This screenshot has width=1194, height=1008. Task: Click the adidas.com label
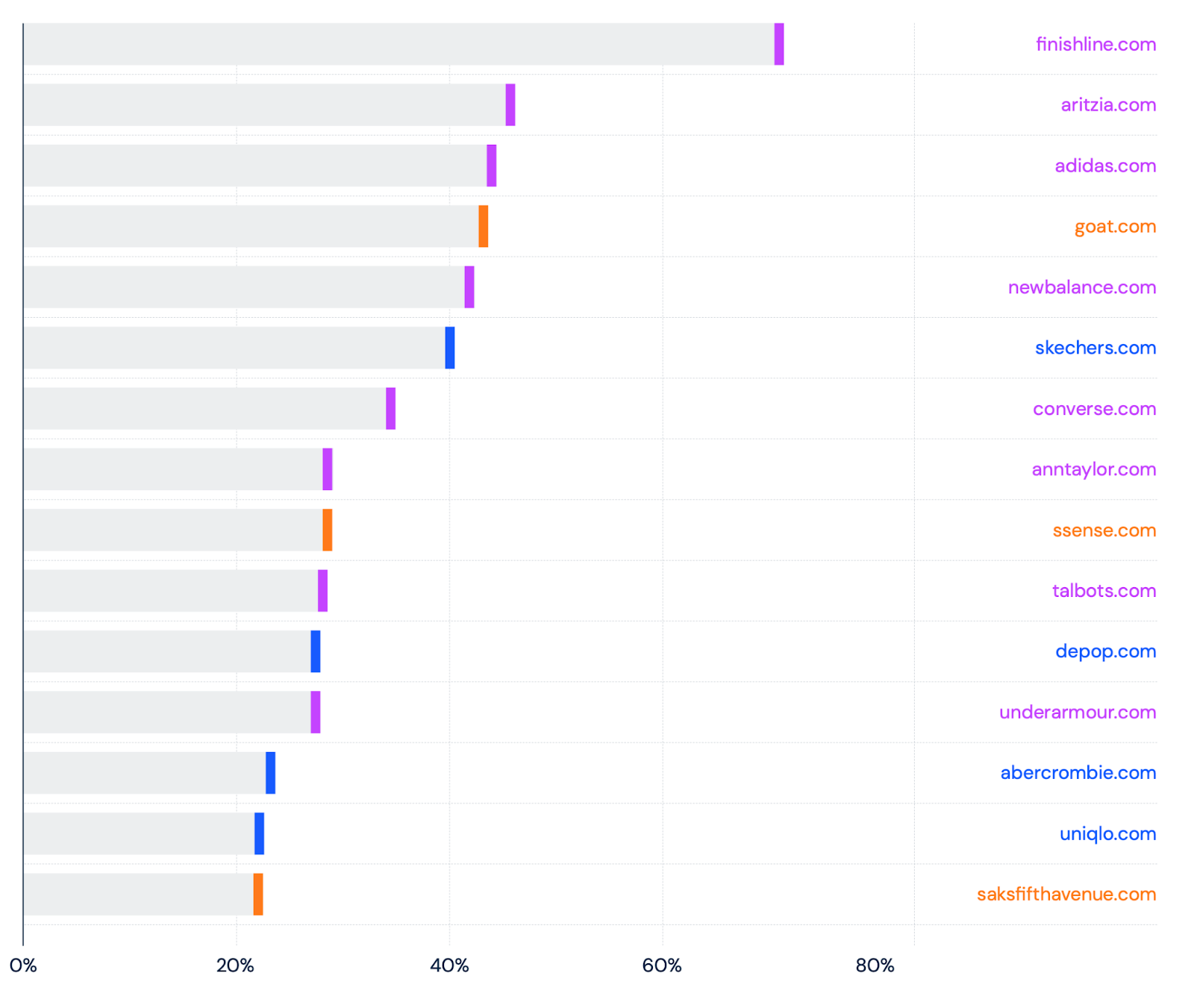tap(1105, 166)
